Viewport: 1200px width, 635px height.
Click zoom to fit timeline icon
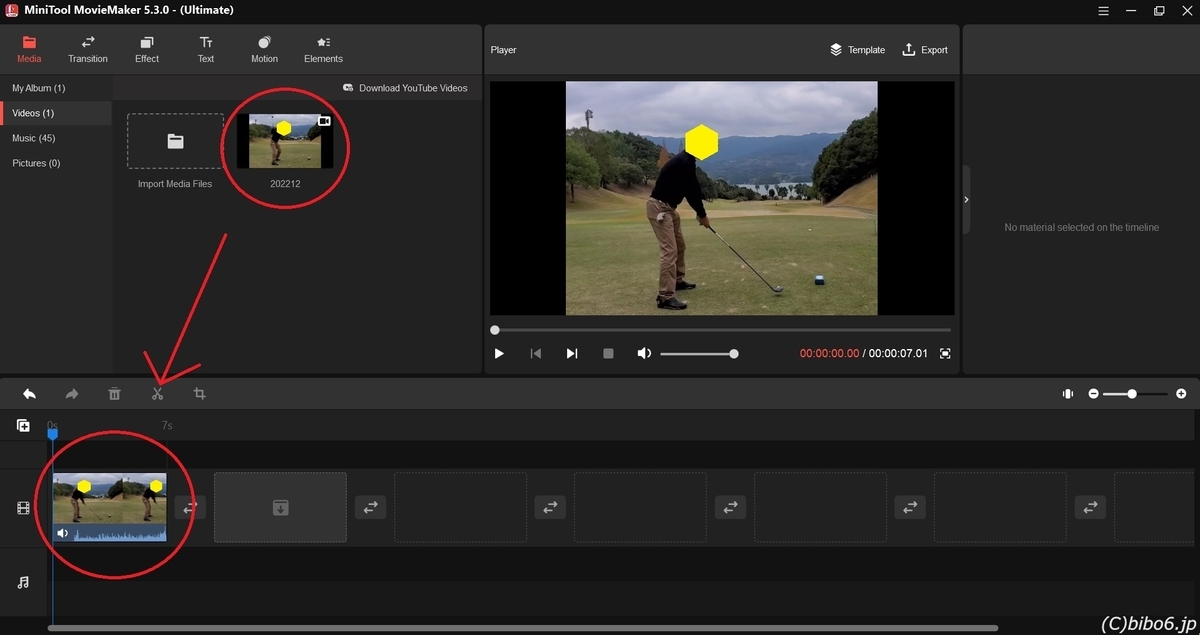(1068, 394)
